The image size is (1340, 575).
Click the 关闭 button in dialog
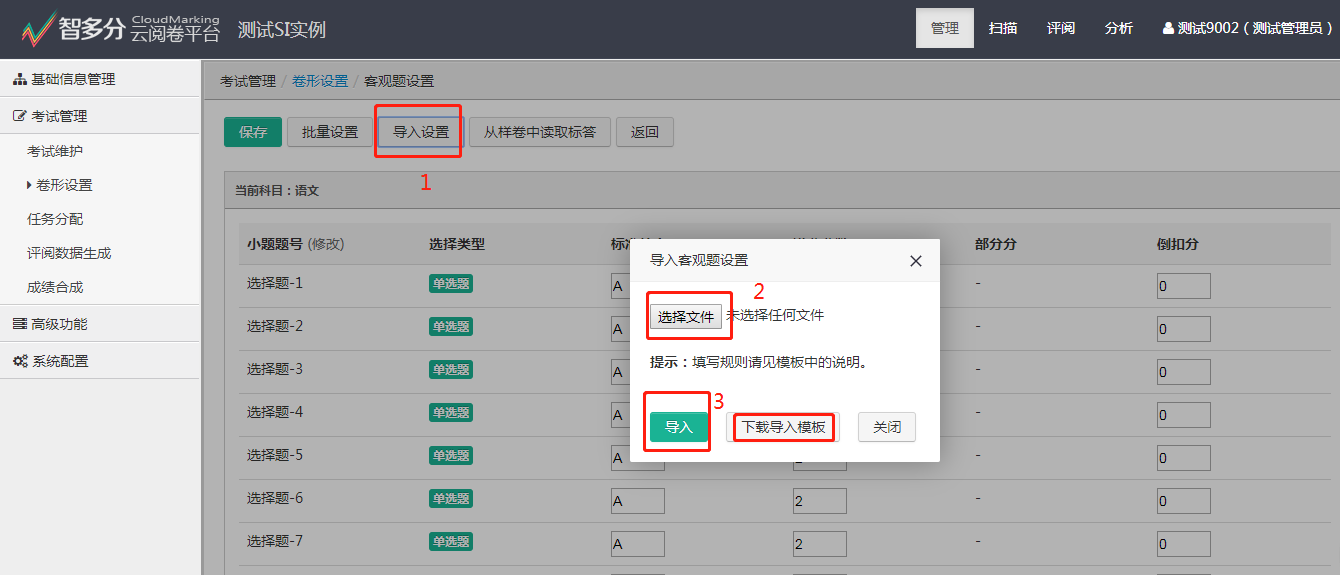click(887, 427)
